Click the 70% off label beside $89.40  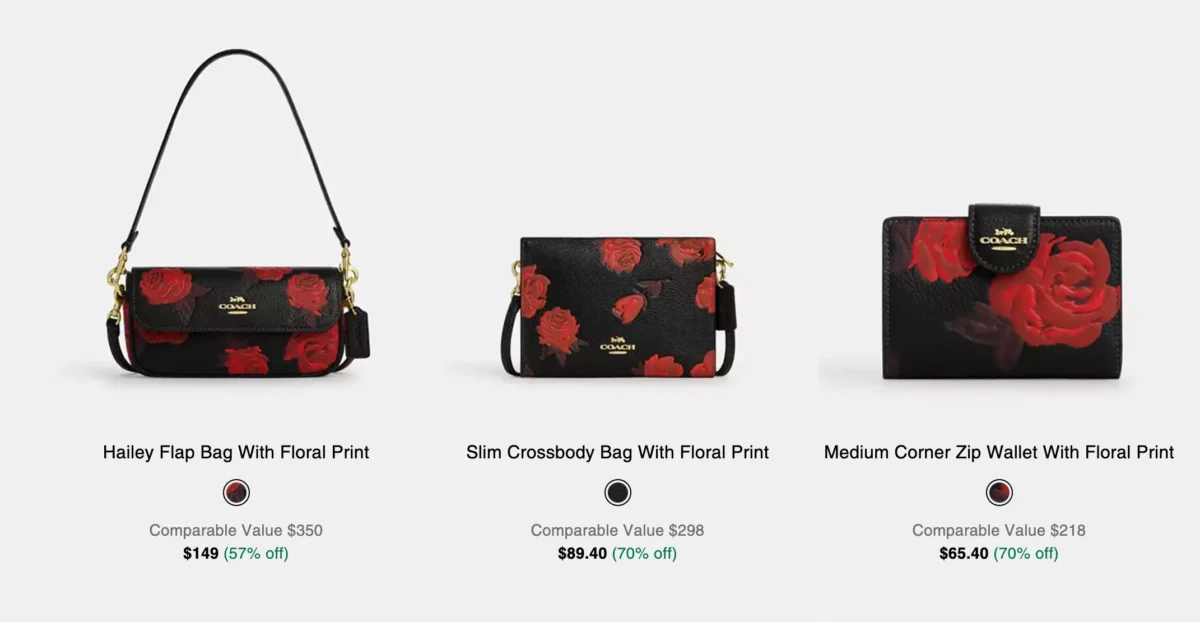(x=644, y=553)
